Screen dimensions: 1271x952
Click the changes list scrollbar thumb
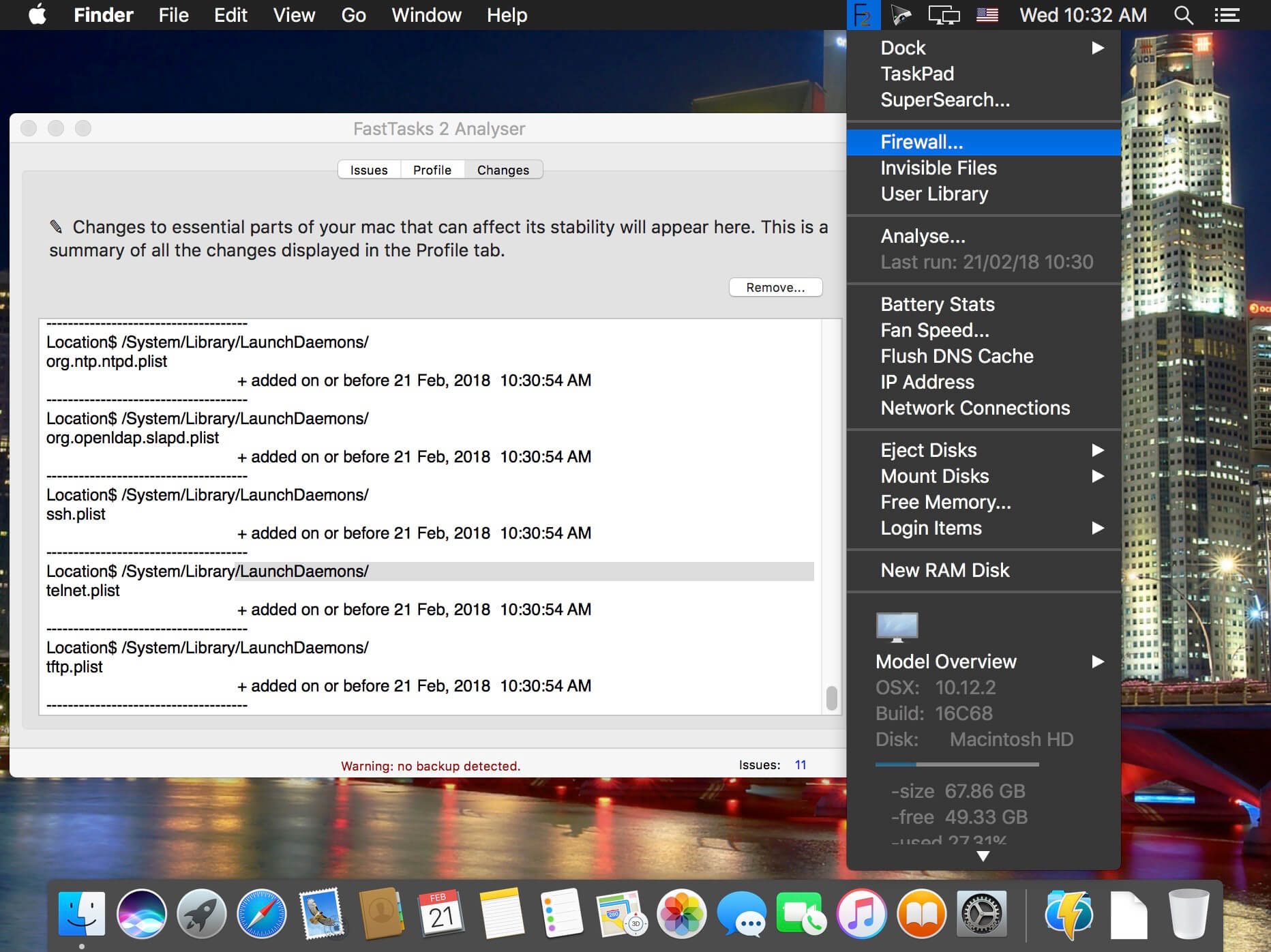(831, 698)
